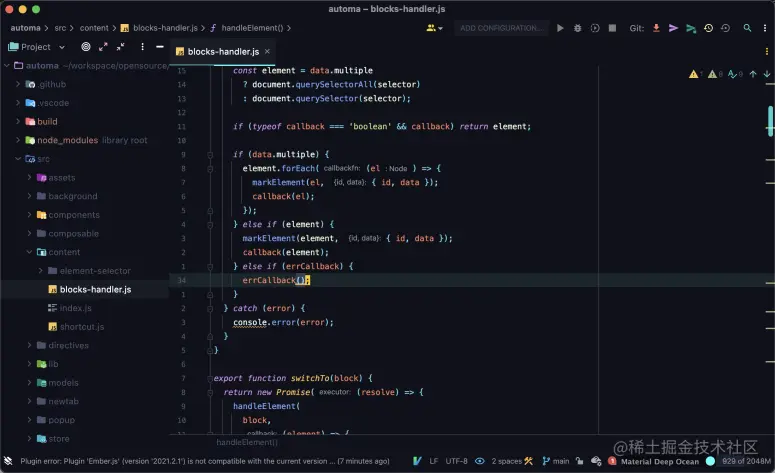Screen dimensions: 775x473
Task: Open Material Deep Ocean theme switcher
Action: click(x=660, y=462)
